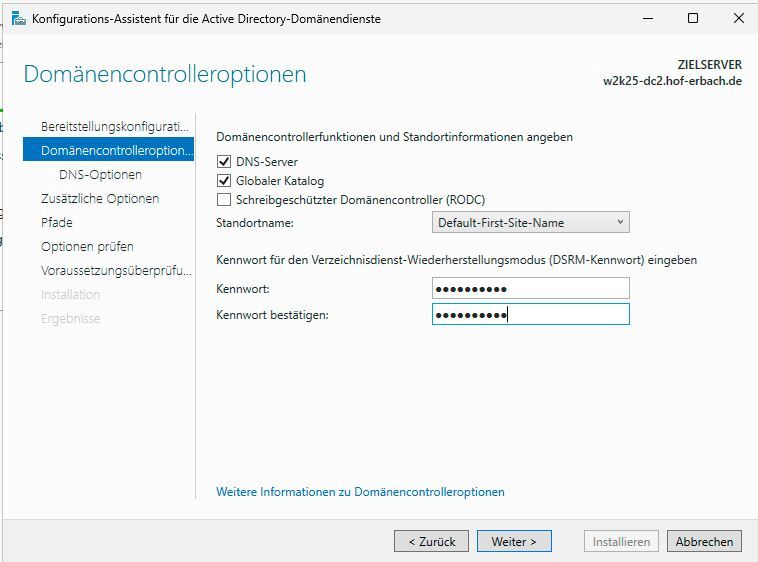Image resolution: width=758 pixels, height=562 pixels.
Task: Click the Kennwort bestätigen field
Action: coord(530,315)
